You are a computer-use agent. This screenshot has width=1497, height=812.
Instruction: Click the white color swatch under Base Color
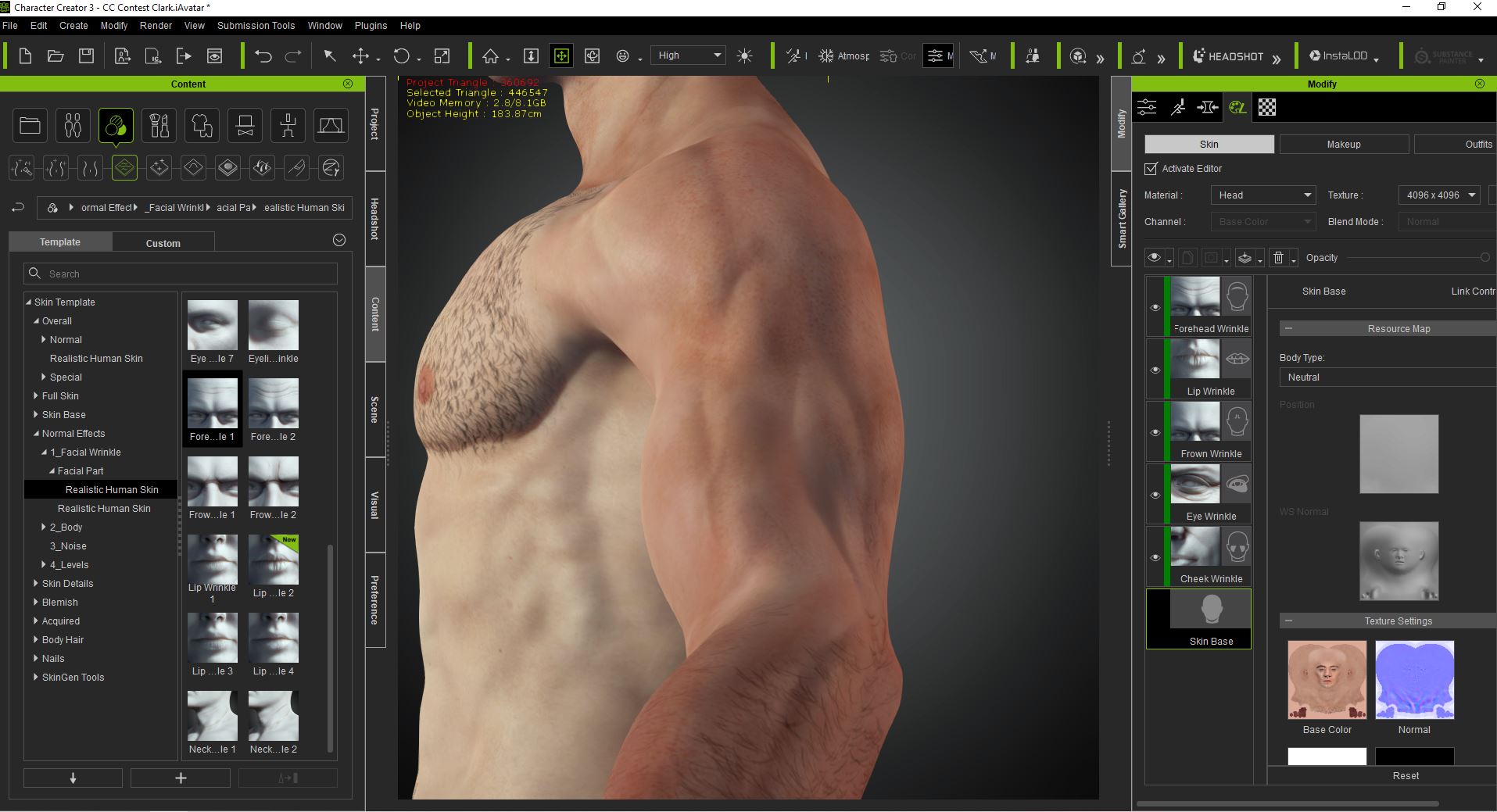(1327, 756)
